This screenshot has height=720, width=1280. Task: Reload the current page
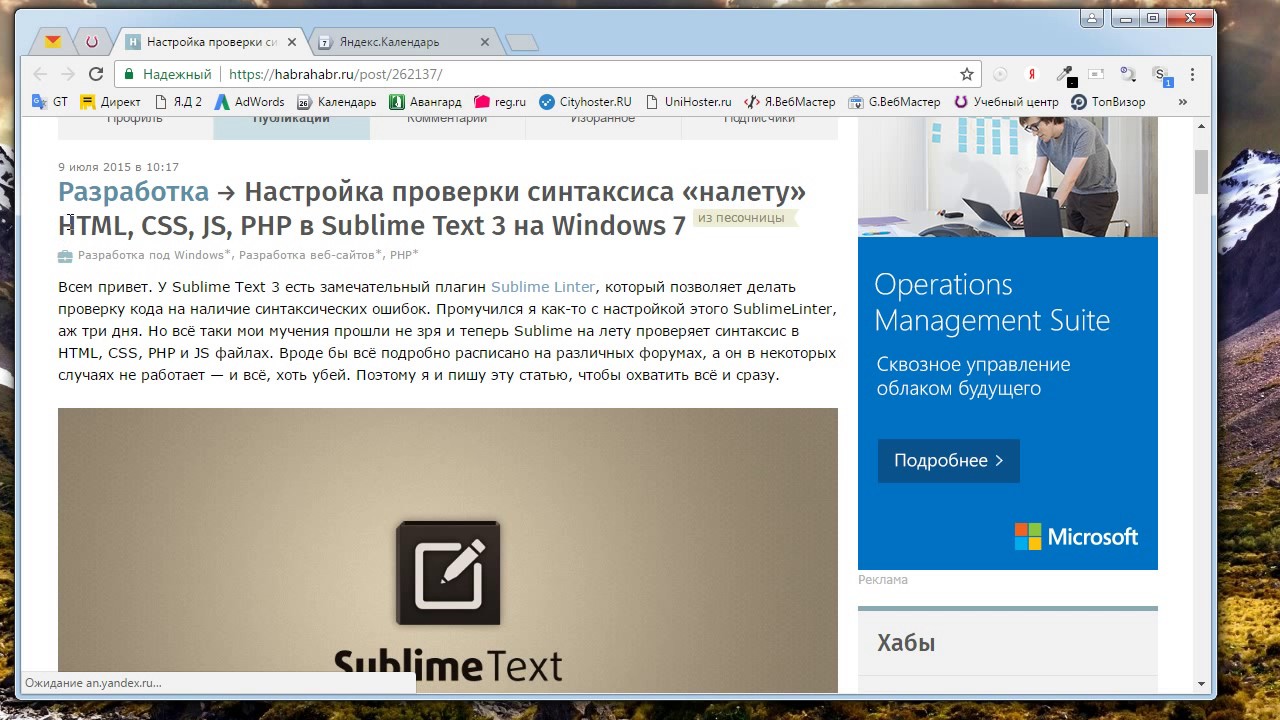pyautogui.click(x=96, y=74)
